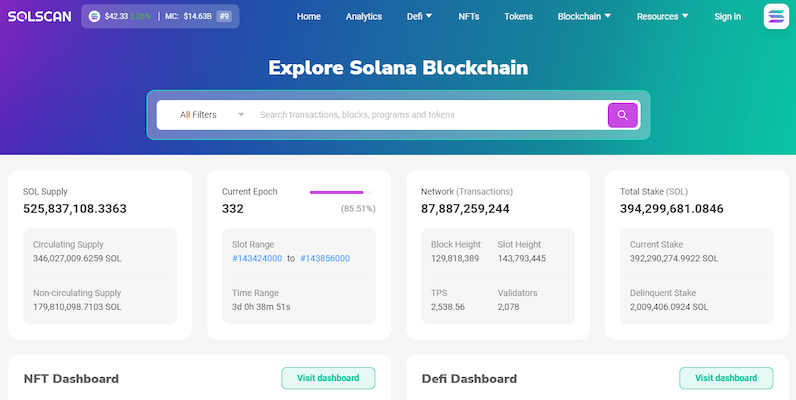
Task: Click the Current Epoch progress bar
Action: click(x=341, y=192)
